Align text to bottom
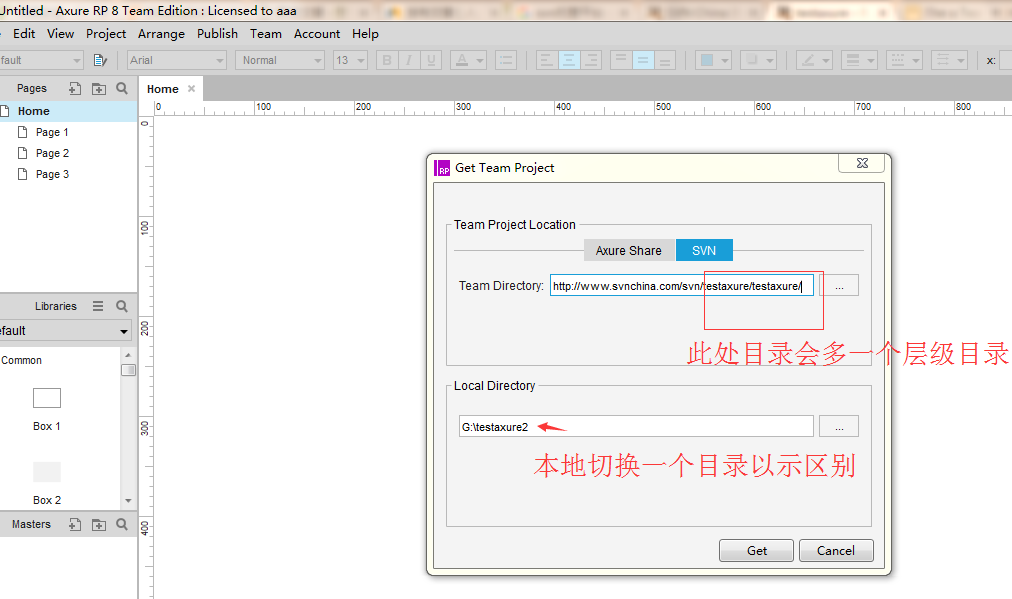1012x599 pixels. point(665,60)
